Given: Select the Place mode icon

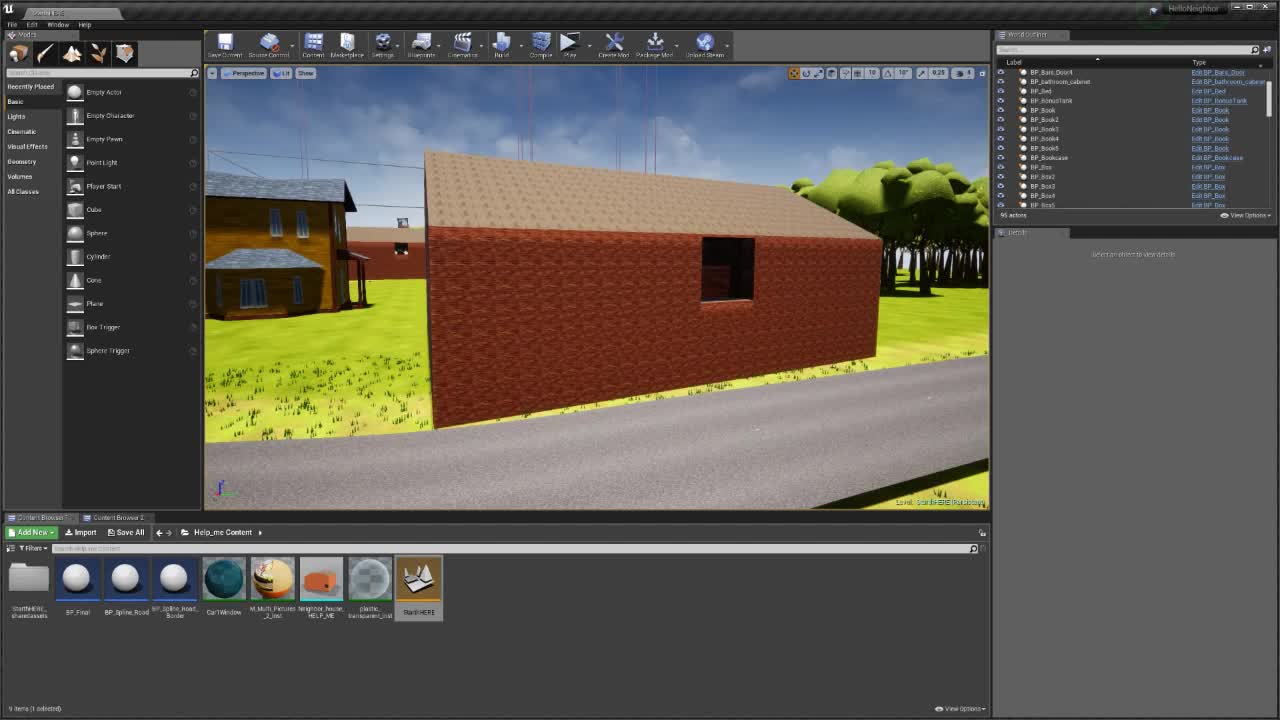Looking at the screenshot, I should point(19,53).
